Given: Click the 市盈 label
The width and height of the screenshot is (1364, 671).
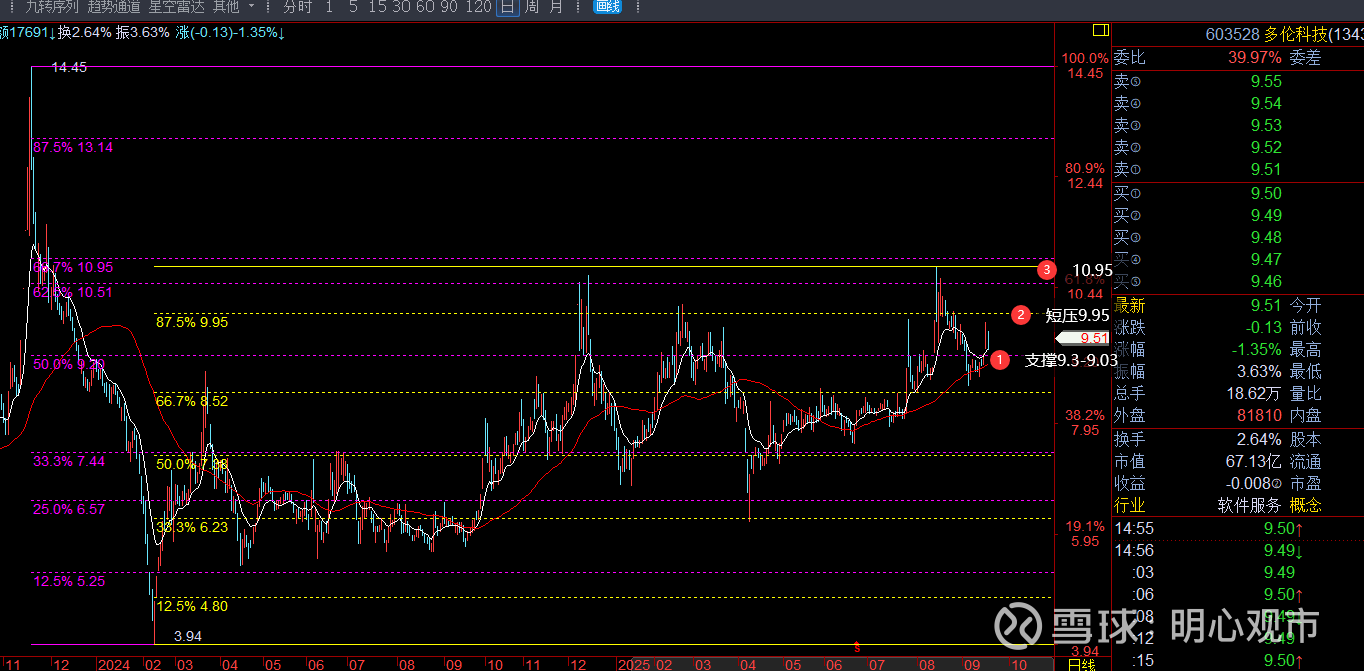Looking at the screenshot, I should click(x=1305, y=484).
